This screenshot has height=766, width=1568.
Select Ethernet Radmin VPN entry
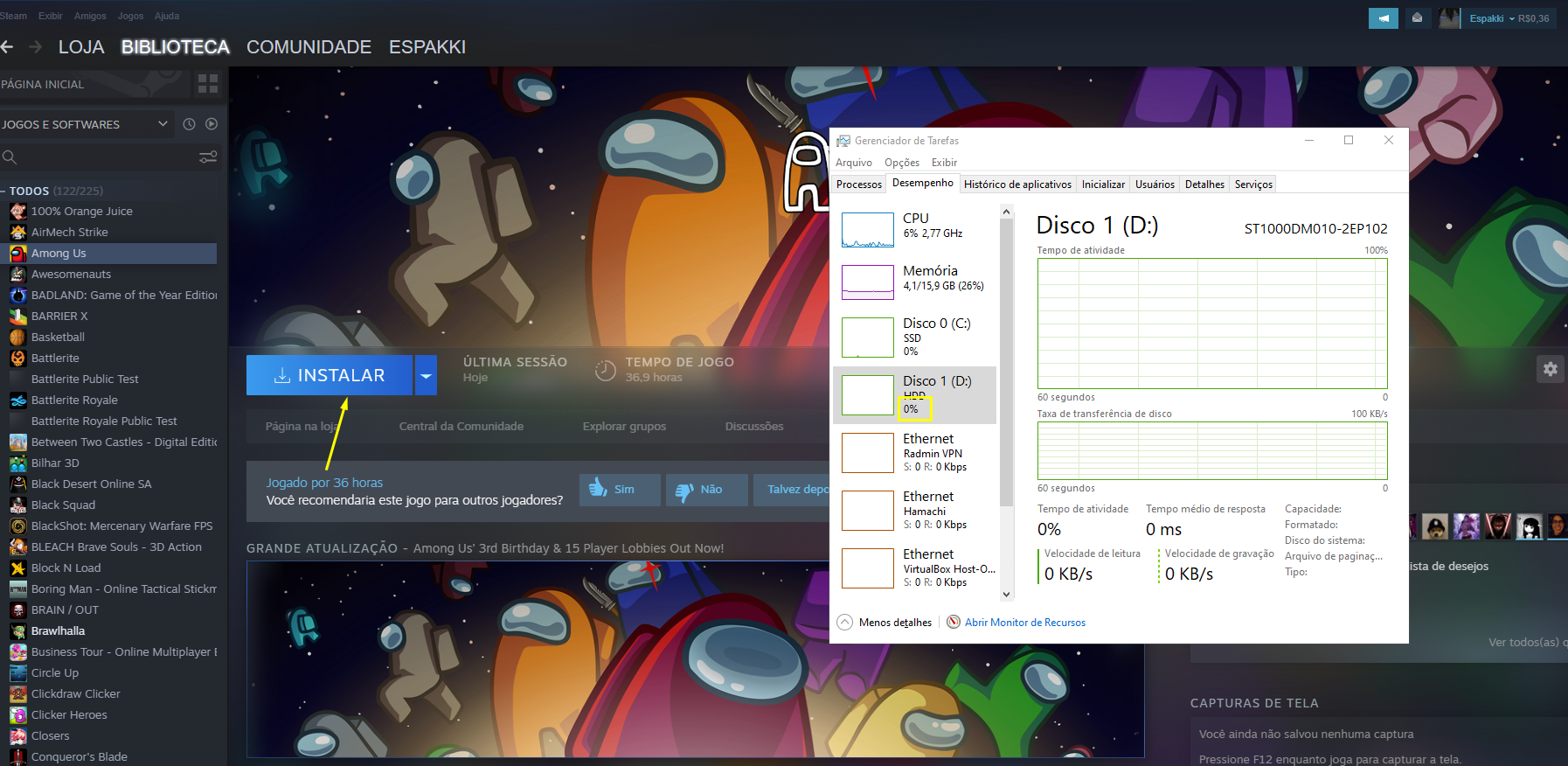914,453
